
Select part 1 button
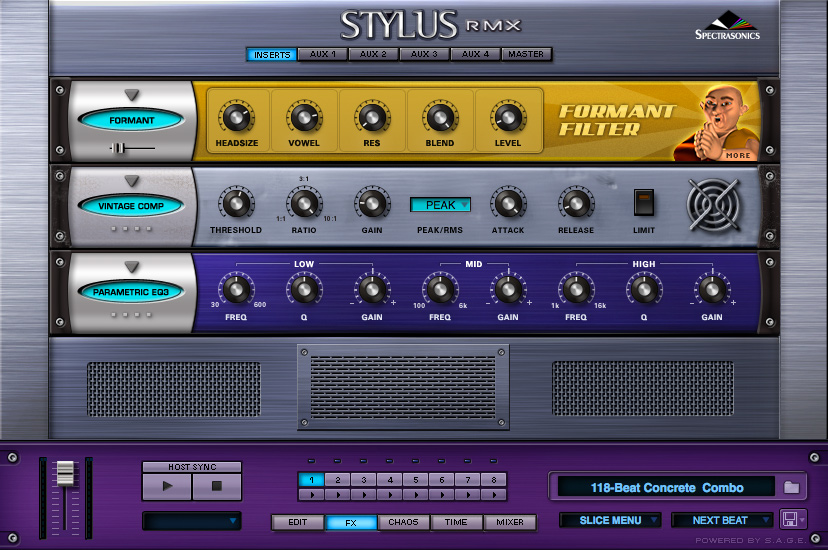(x=312, y=480)
